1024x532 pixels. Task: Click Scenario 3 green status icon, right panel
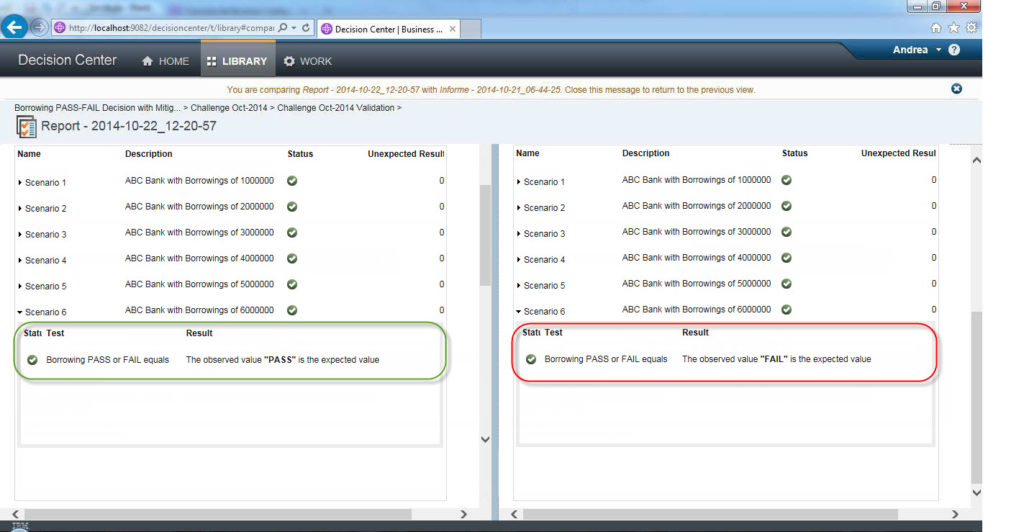(786, 232)
